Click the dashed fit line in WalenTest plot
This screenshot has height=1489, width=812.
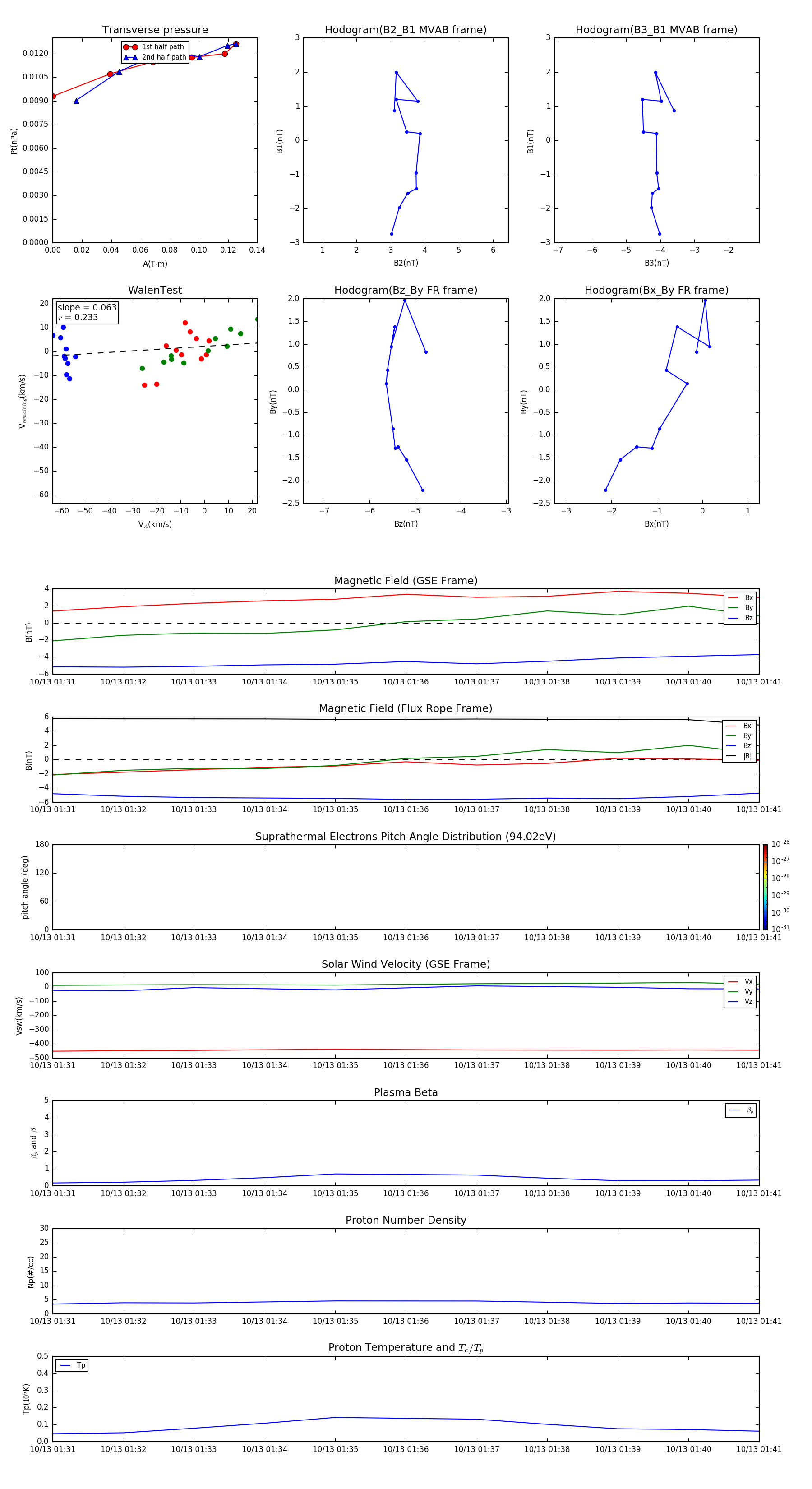click(155, 349)
